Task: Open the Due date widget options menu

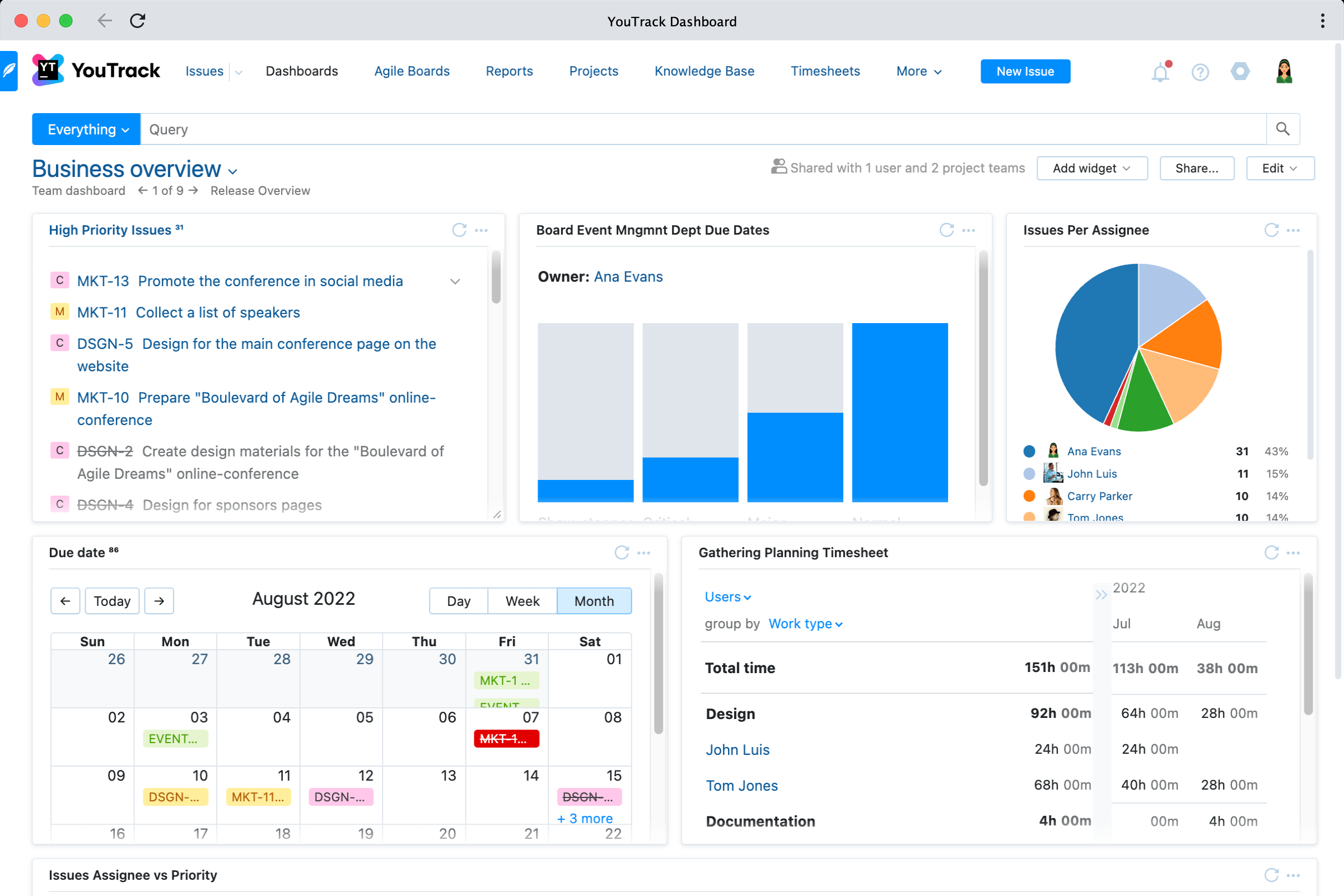Action: pos(644,553)
